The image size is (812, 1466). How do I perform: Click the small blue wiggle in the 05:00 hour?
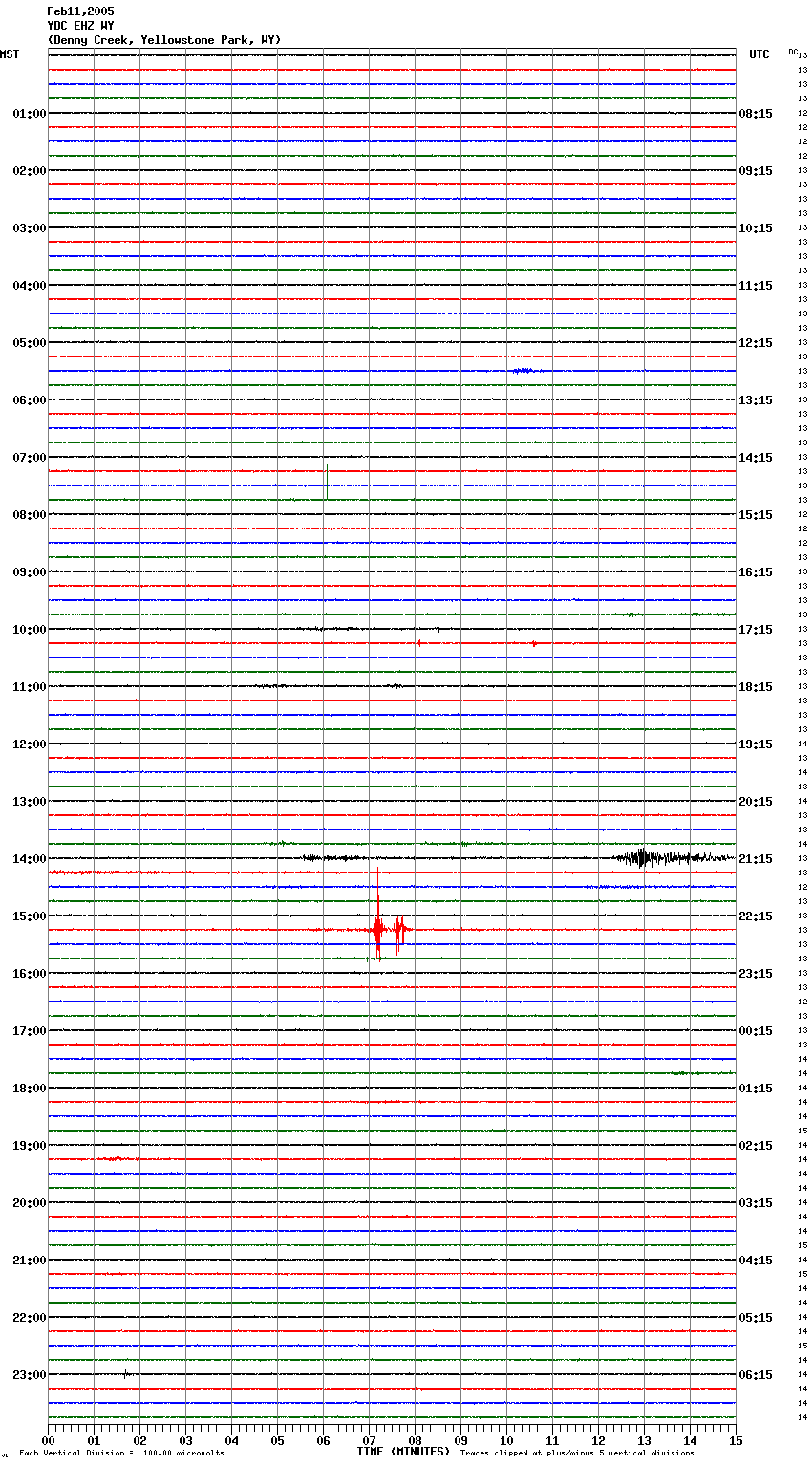[x=524, y=370]
